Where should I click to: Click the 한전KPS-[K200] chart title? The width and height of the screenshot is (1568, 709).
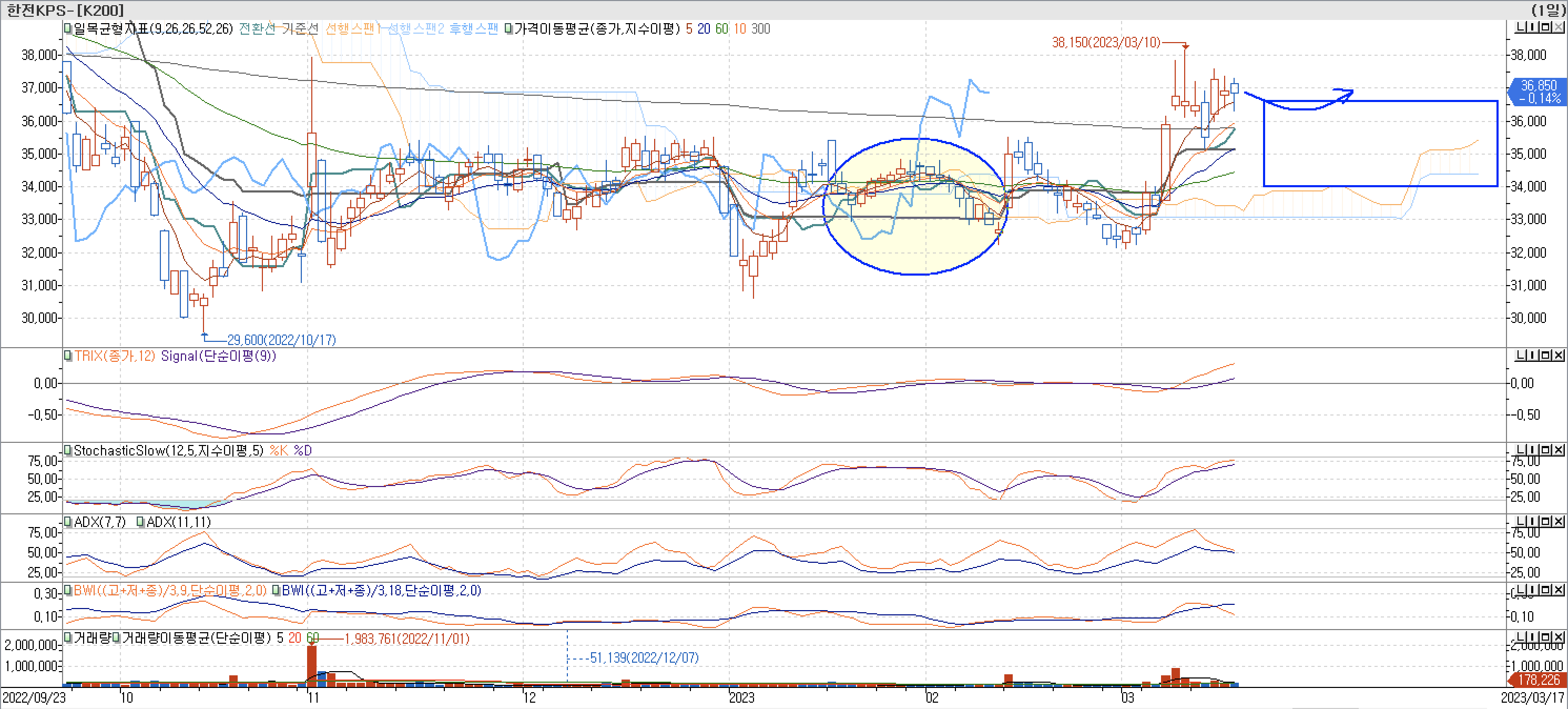[x=65, y=10]
